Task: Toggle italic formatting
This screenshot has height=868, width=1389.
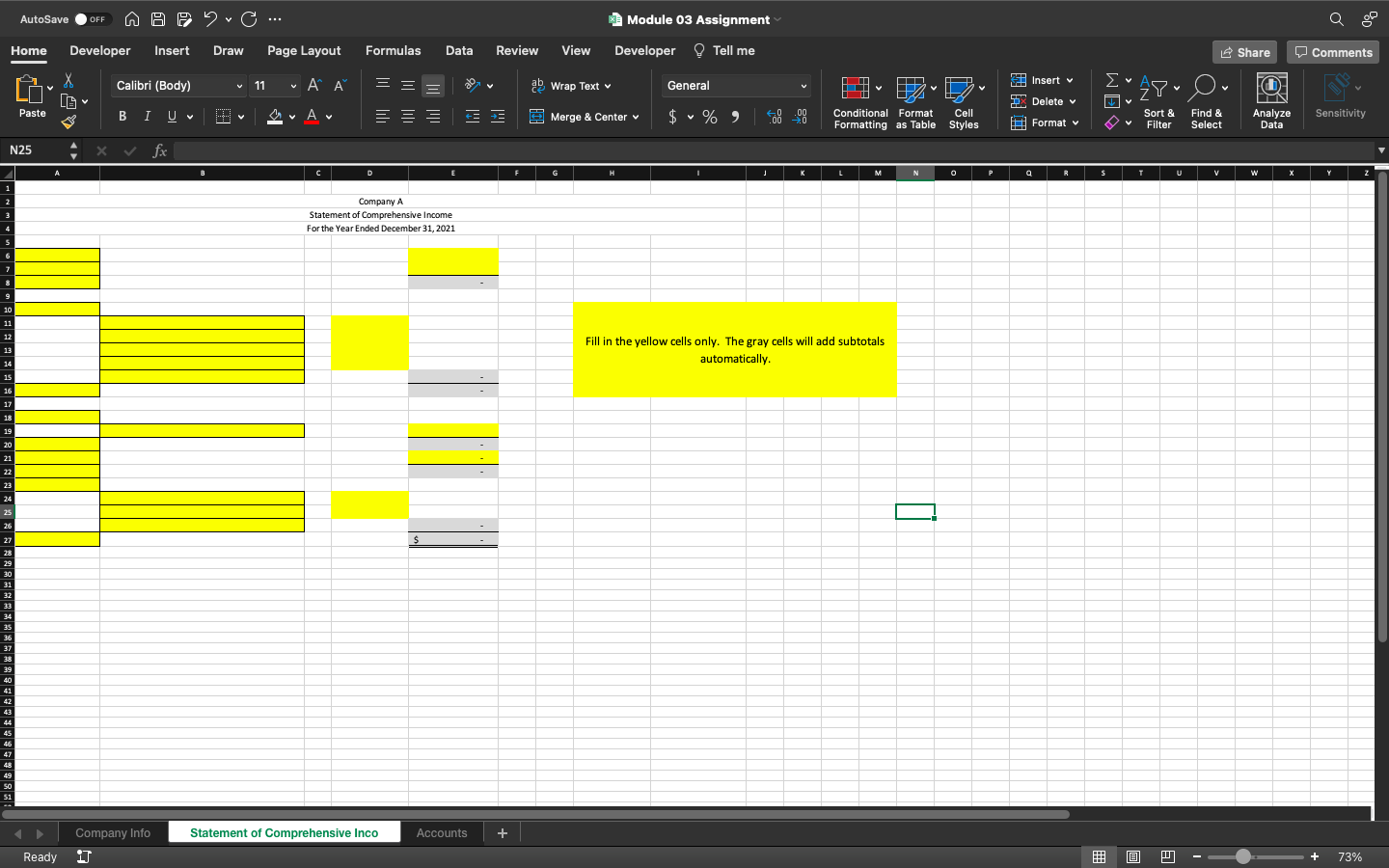Action: [147, 116]
